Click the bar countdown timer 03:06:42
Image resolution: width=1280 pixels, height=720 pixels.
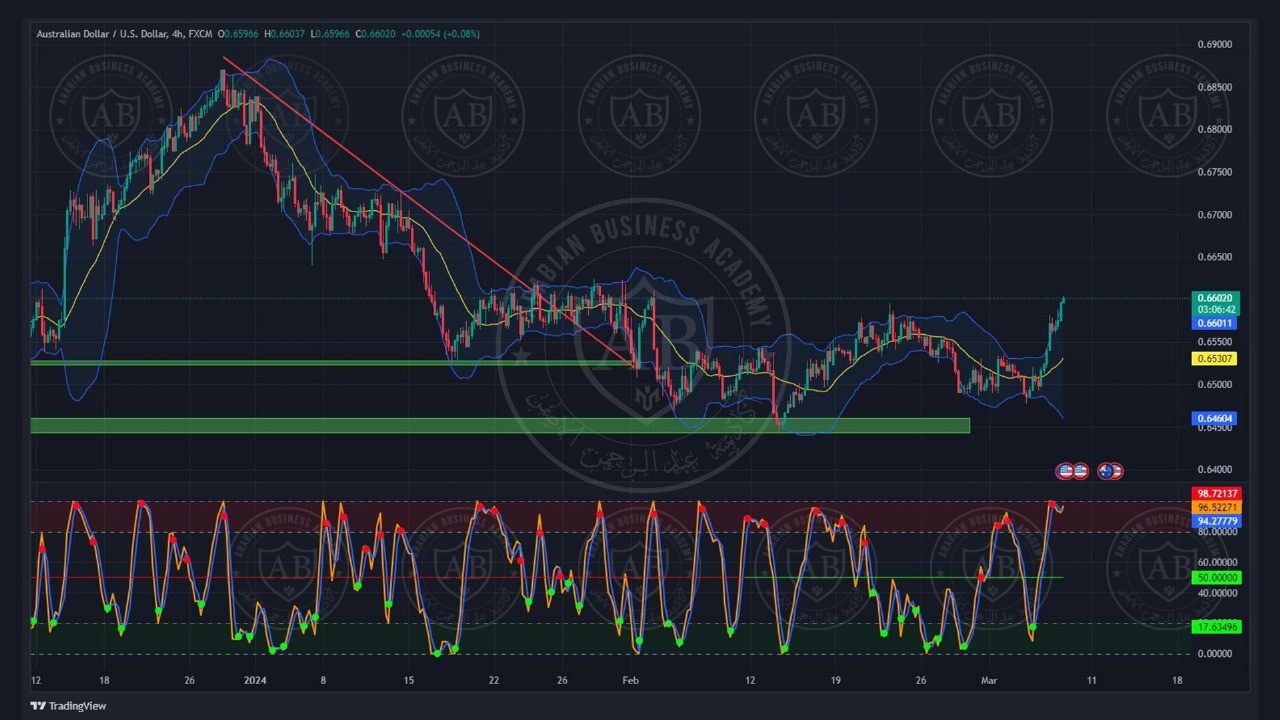pyautogui.click(x=1216, y=310)
